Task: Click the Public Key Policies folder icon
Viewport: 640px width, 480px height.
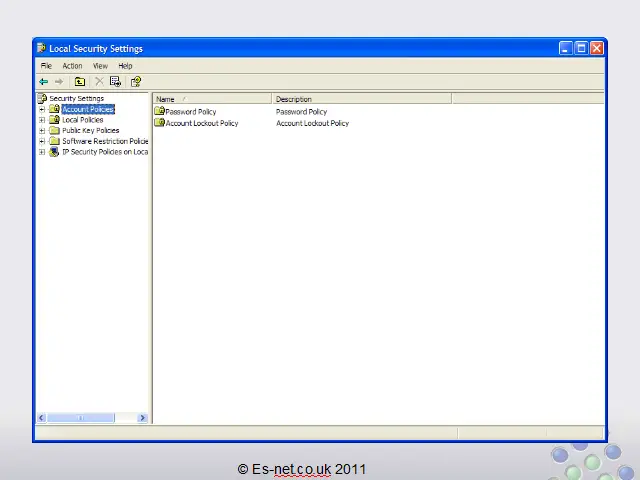Action: coord(54,130)
